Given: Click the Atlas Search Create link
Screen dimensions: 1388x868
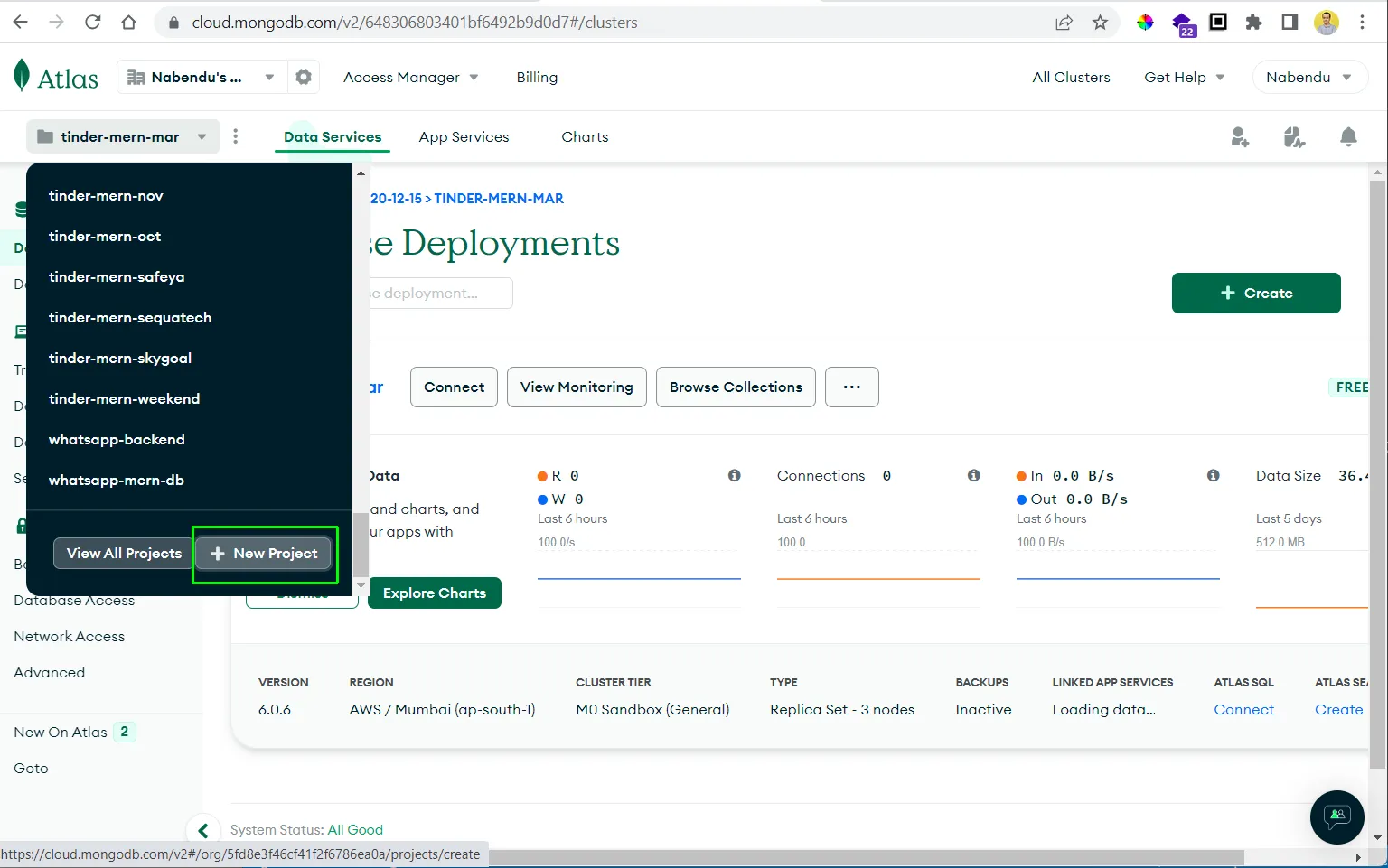Looking at the screenshot, I should pyautogui.click(x=1338, y=709).
